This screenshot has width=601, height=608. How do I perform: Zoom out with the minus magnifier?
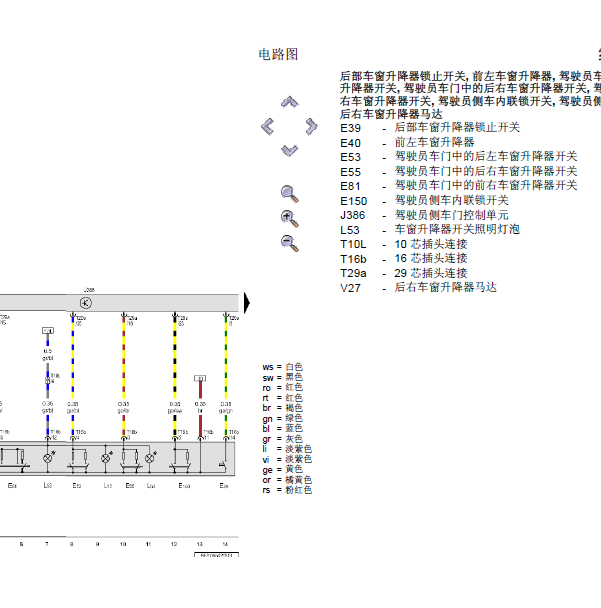coord(290,243)
